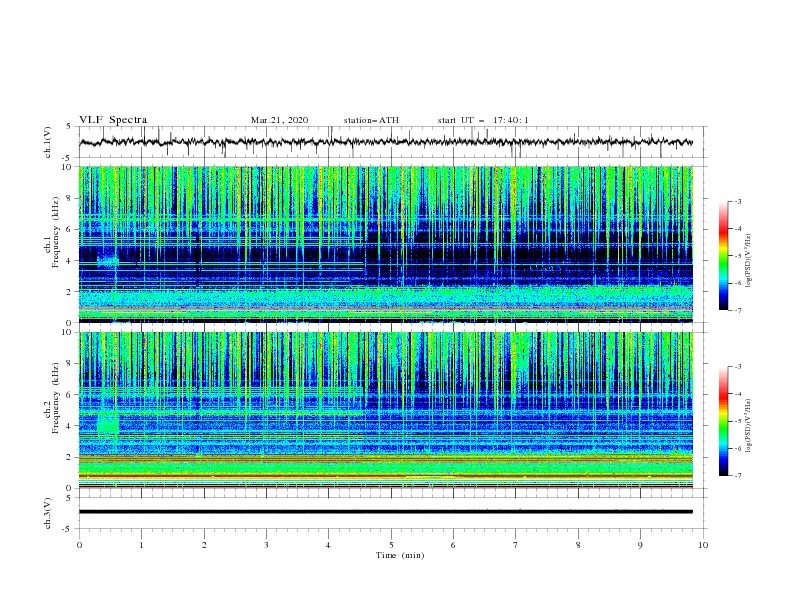This screenshot has width=792, height=612.
Task: Click the '-7' value on ch.2 color bar
Action: tap(737, 476)
